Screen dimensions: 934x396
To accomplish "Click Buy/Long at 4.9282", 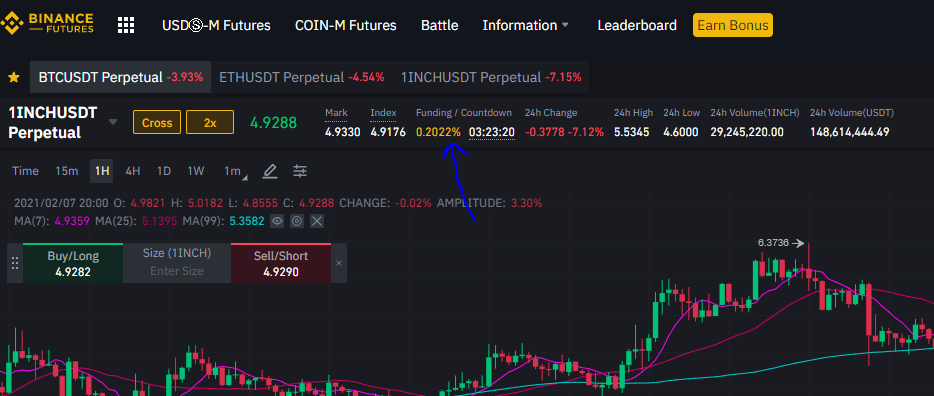I will coord(73,263).
